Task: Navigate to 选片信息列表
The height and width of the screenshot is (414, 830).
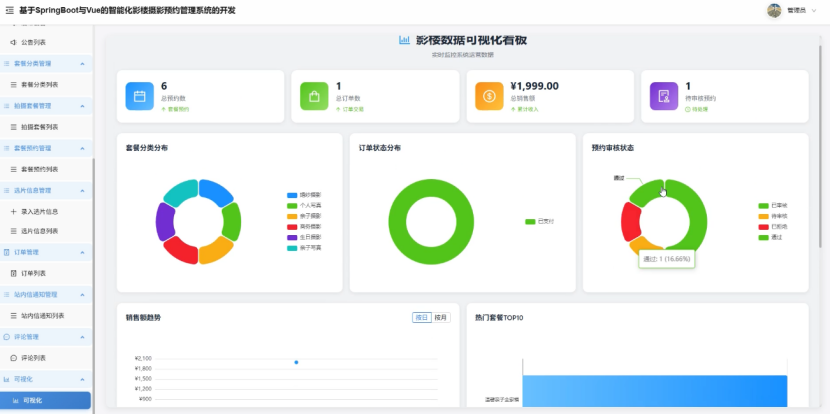Action: click(x=40, y=231)
